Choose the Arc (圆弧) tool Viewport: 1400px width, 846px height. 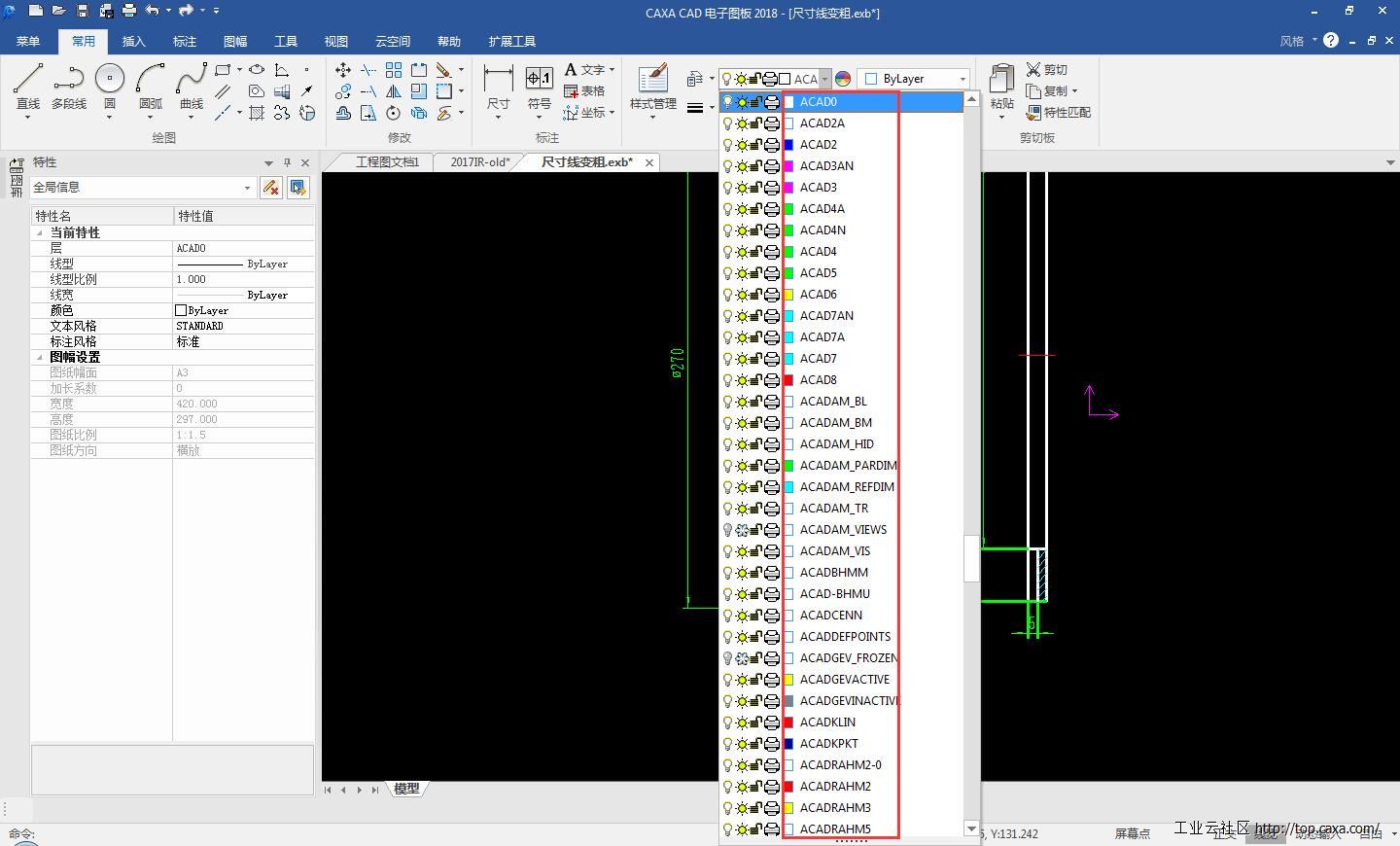click(151, 79)
